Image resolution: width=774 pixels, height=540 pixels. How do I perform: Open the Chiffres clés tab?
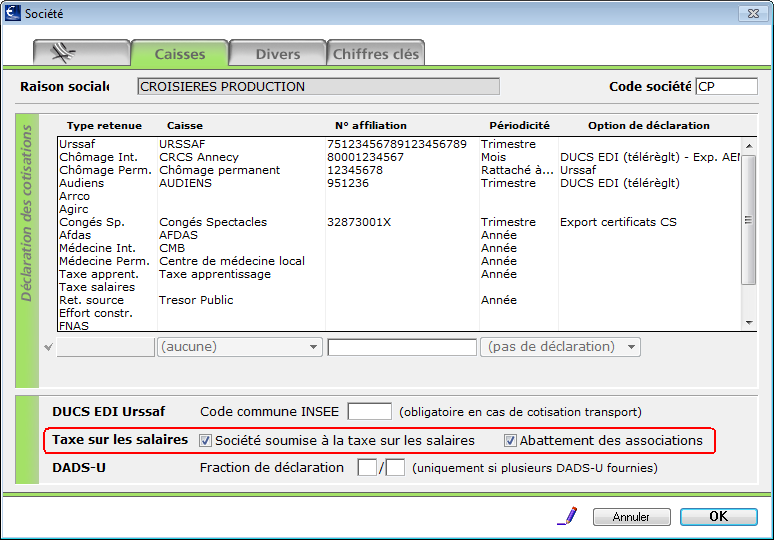click(376, 53)
